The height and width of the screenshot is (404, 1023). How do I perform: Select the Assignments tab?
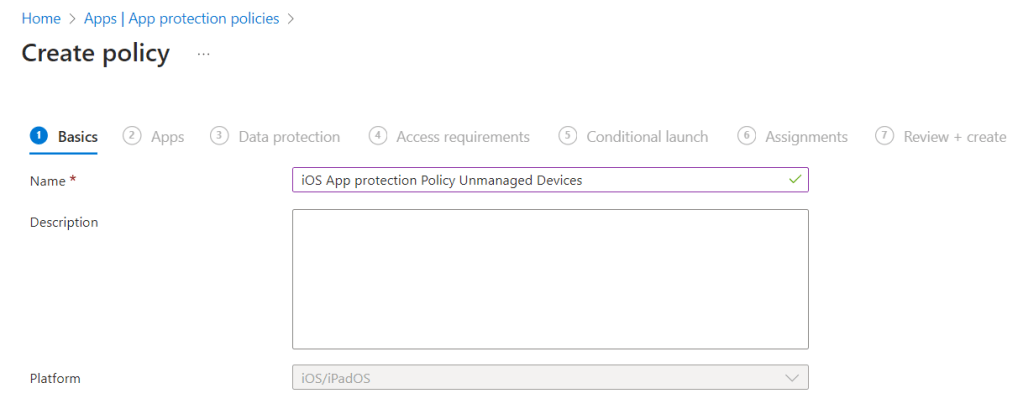click(806, 137)
